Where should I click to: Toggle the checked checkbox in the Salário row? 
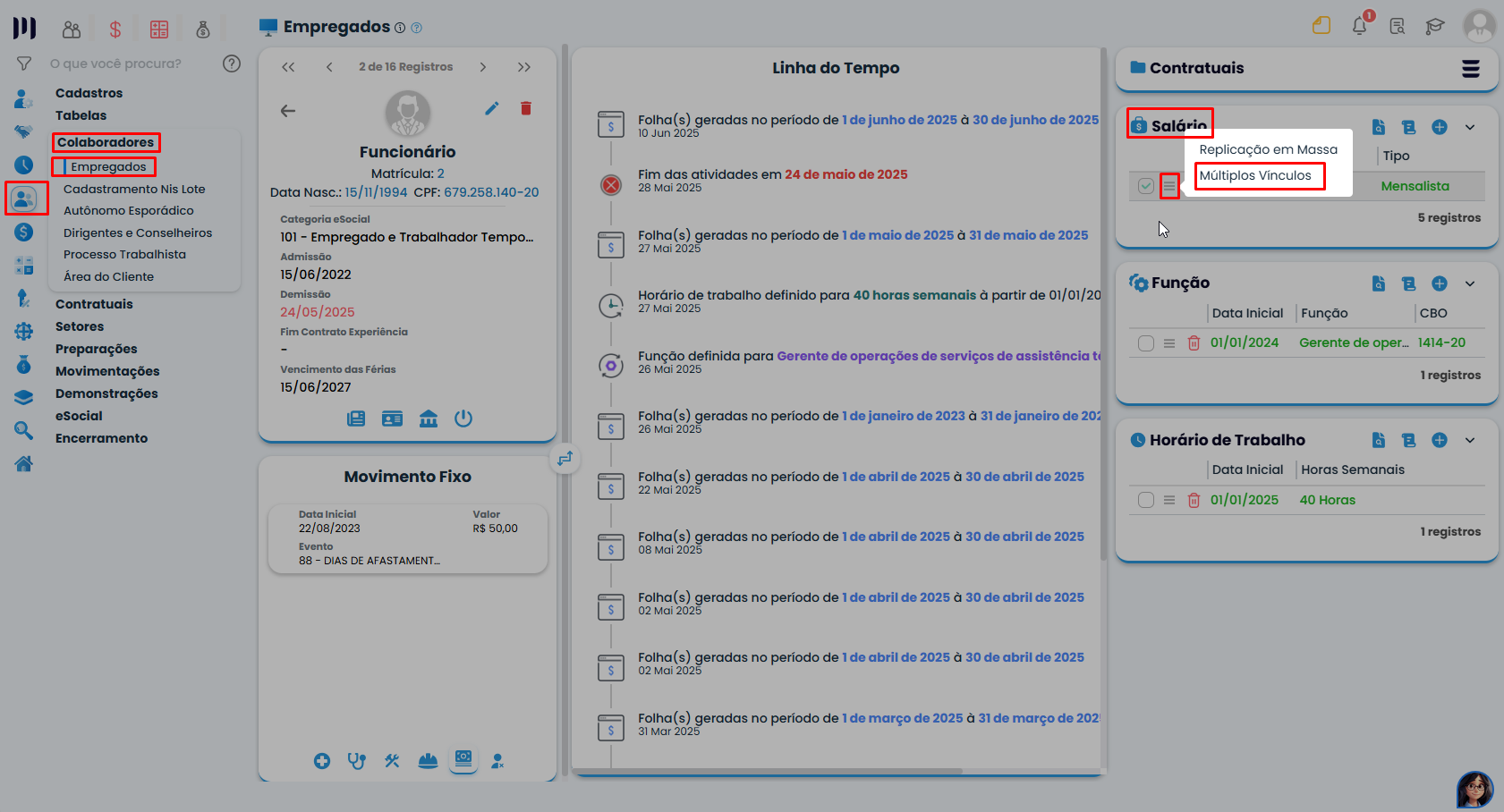point(1146,186)
